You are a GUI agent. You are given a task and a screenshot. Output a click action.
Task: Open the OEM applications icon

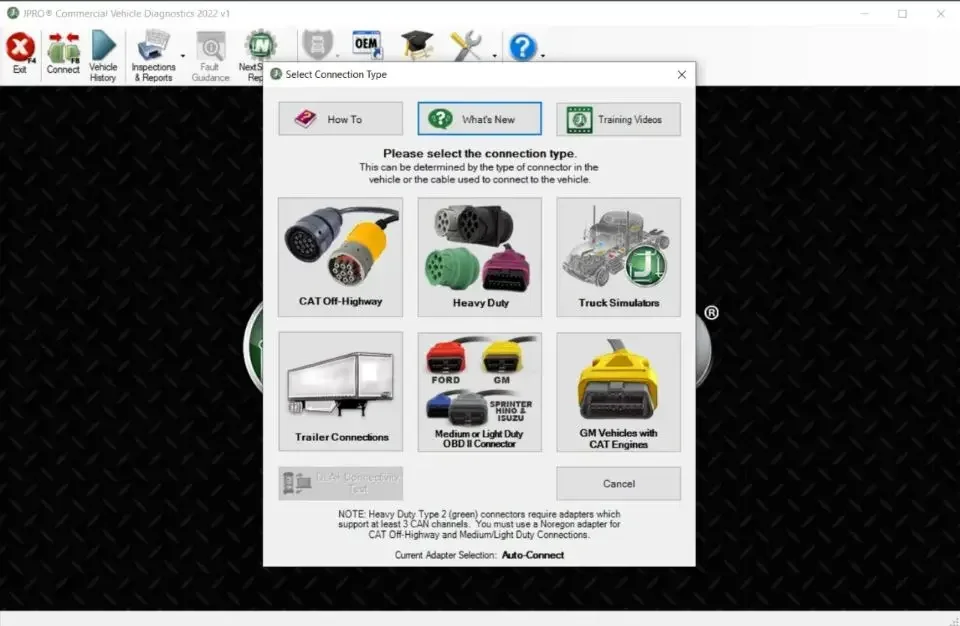(x=366, y=45)
